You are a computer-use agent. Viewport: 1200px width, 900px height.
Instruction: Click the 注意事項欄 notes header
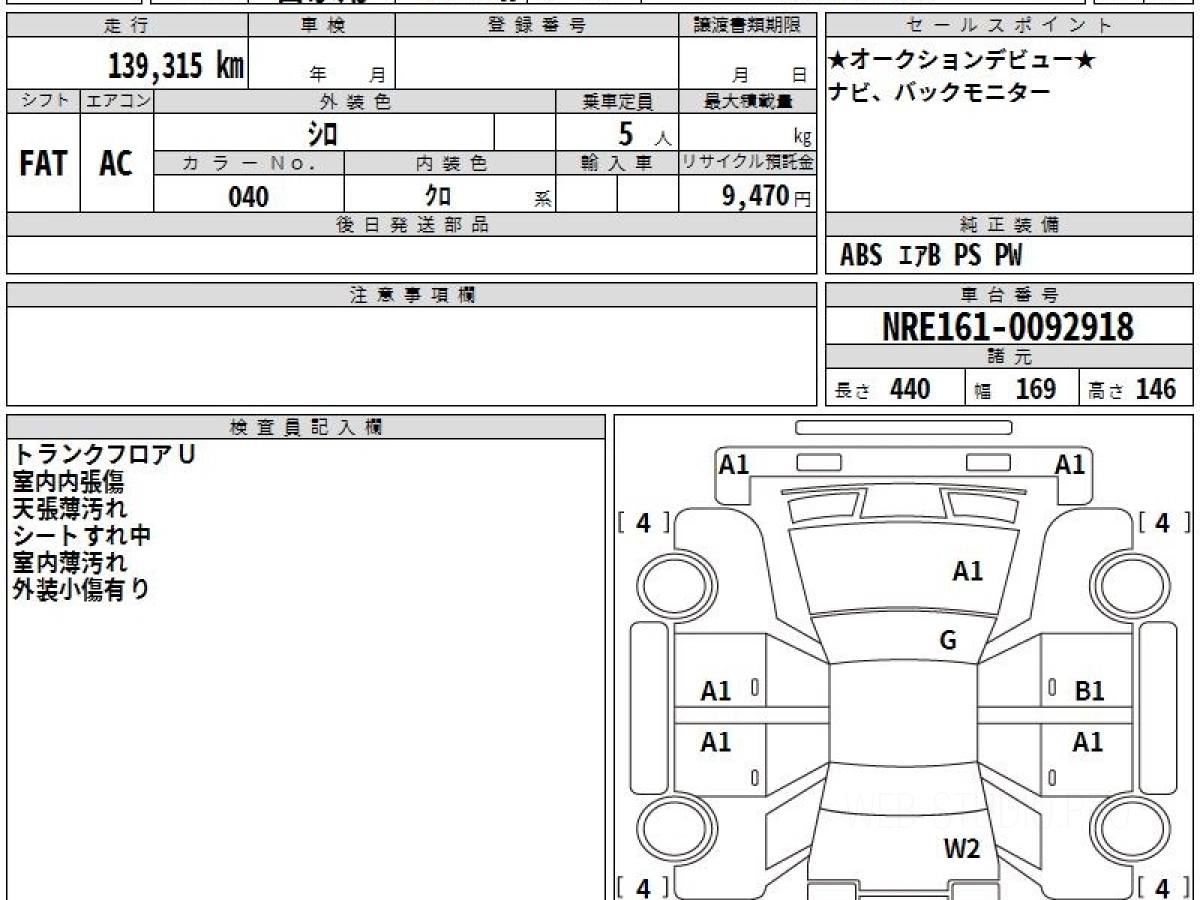pyautogui.click(x=412, y=295)
